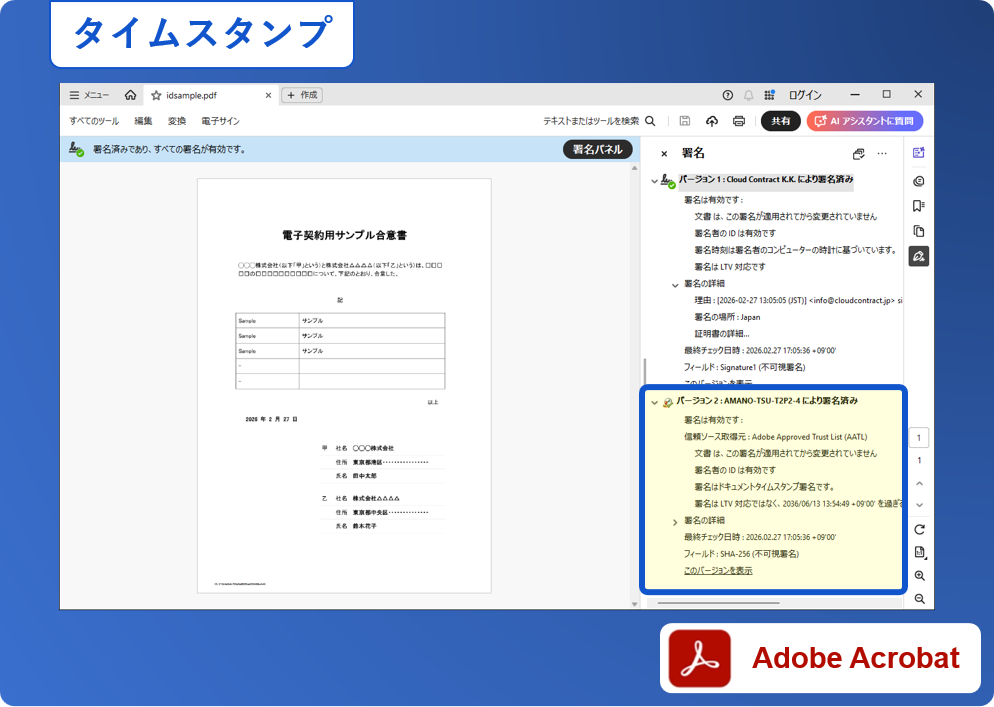Screen dimensions: 994x707
Task: Open the bookmarks icon in the right rail
Action: (x=919, y=206)
